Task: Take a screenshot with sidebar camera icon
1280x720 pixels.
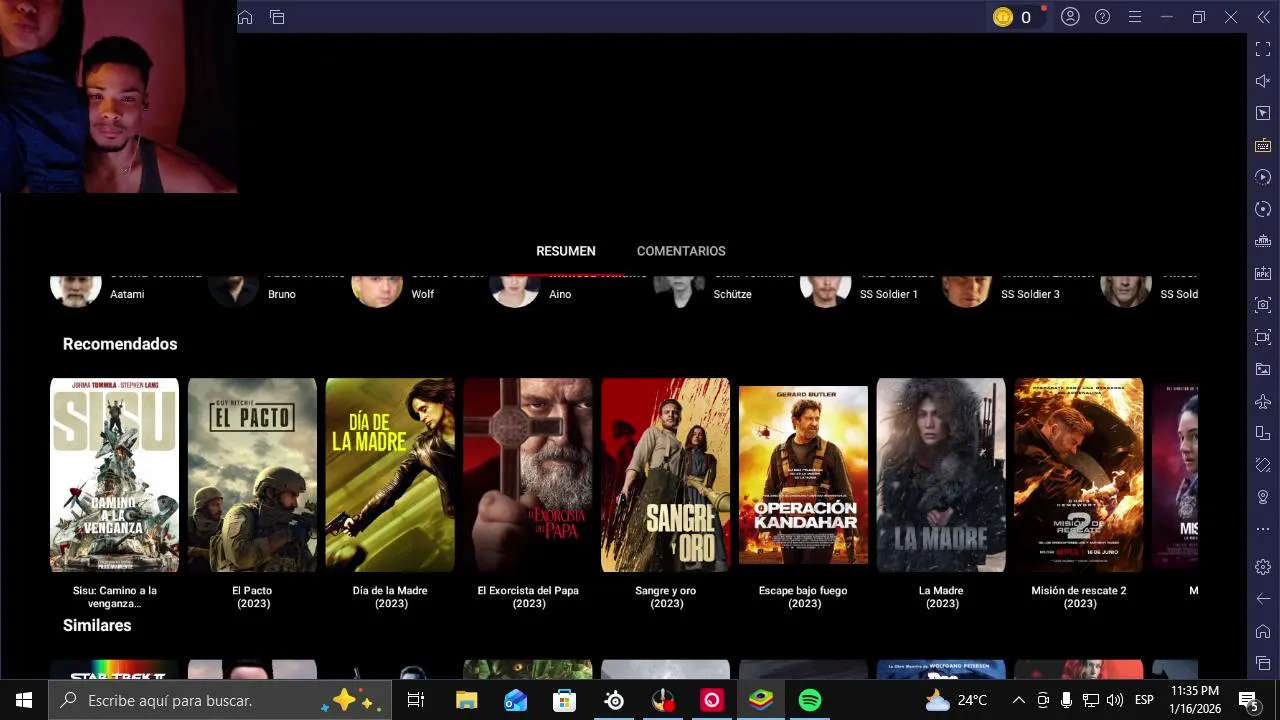Action: click(x=1263, y=305)
